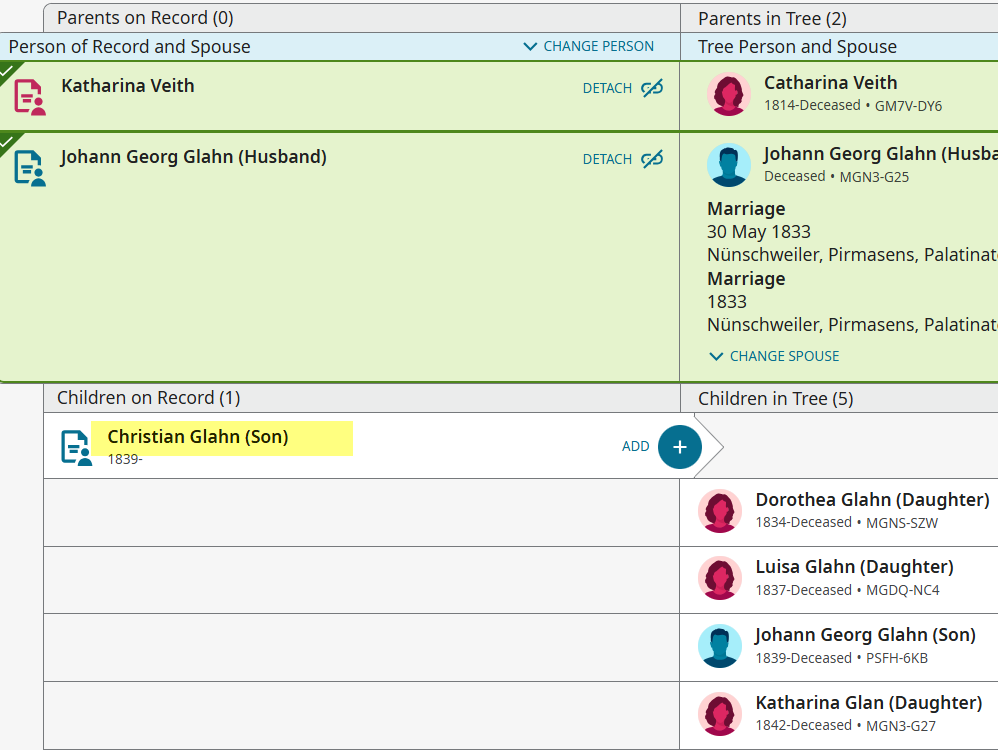Click Christian Glahn 1839- birth year text
This screenshot has height=750, width=998.
point(125,459)
